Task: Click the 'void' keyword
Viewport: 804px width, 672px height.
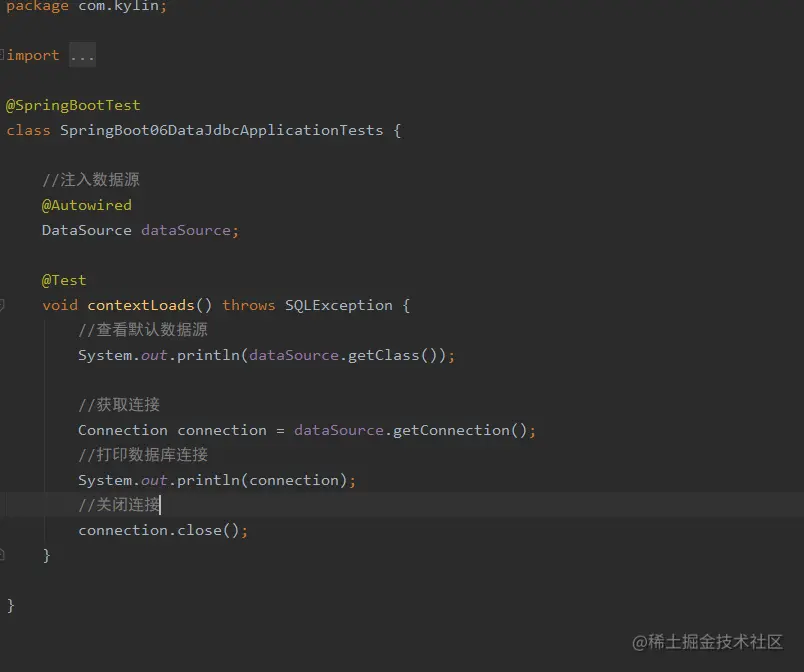Action: pyautogui.click(x=60, y=306)
